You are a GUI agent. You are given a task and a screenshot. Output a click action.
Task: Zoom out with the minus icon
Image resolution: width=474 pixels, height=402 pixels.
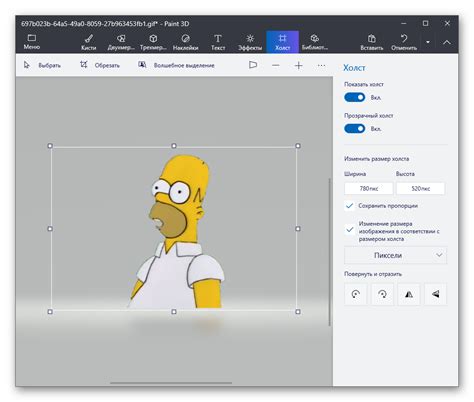(x=276, y=65)
